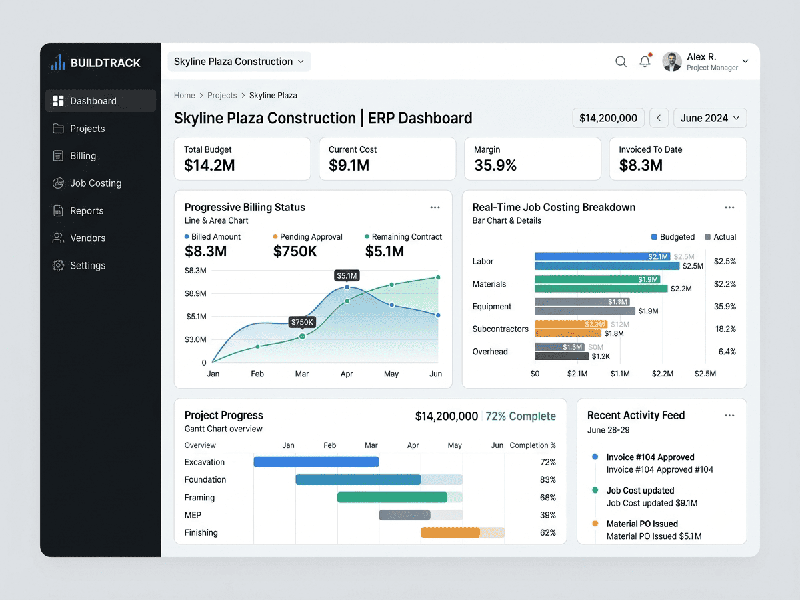Click the BuildTrack logo icon
Image resolution: width=800 pixels, height=600 pixels.
pyautogui.click(x=58, y=62)
